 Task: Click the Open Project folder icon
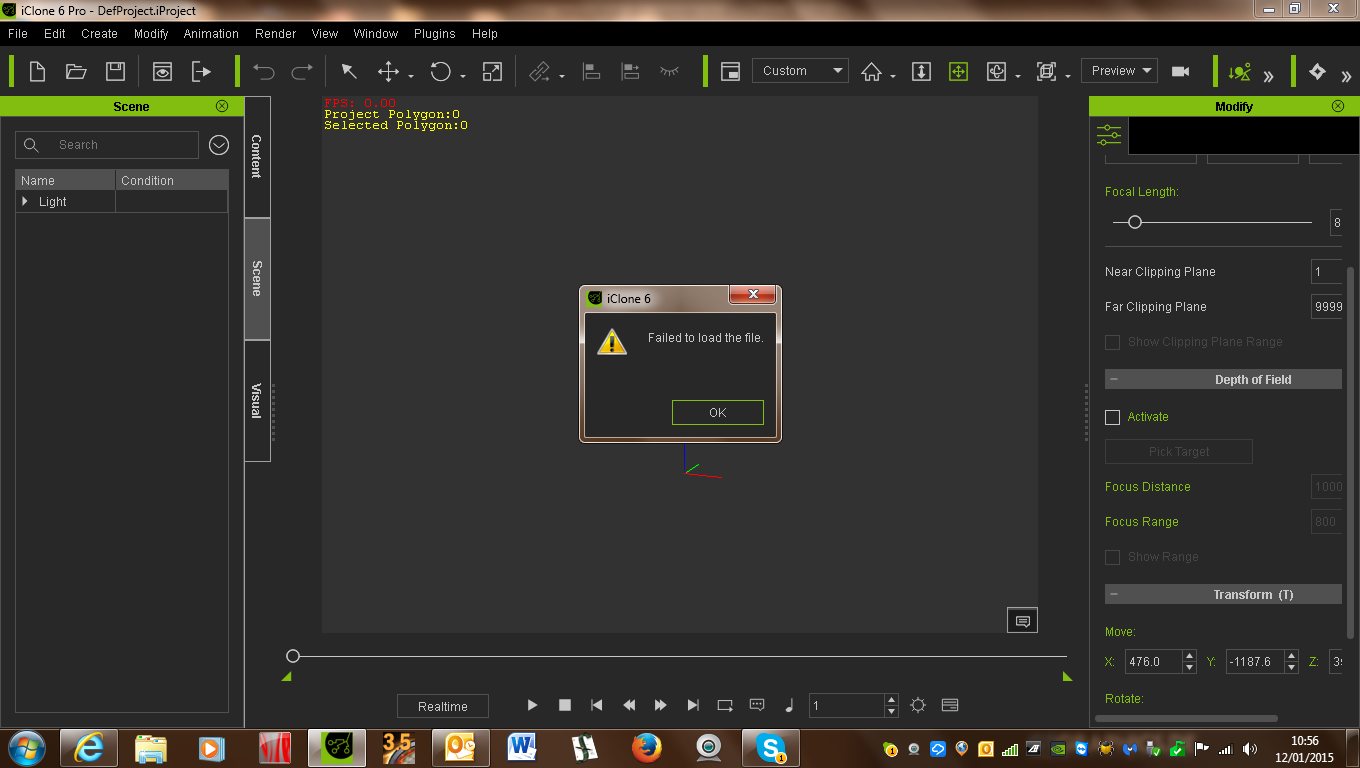click(76, 71)
